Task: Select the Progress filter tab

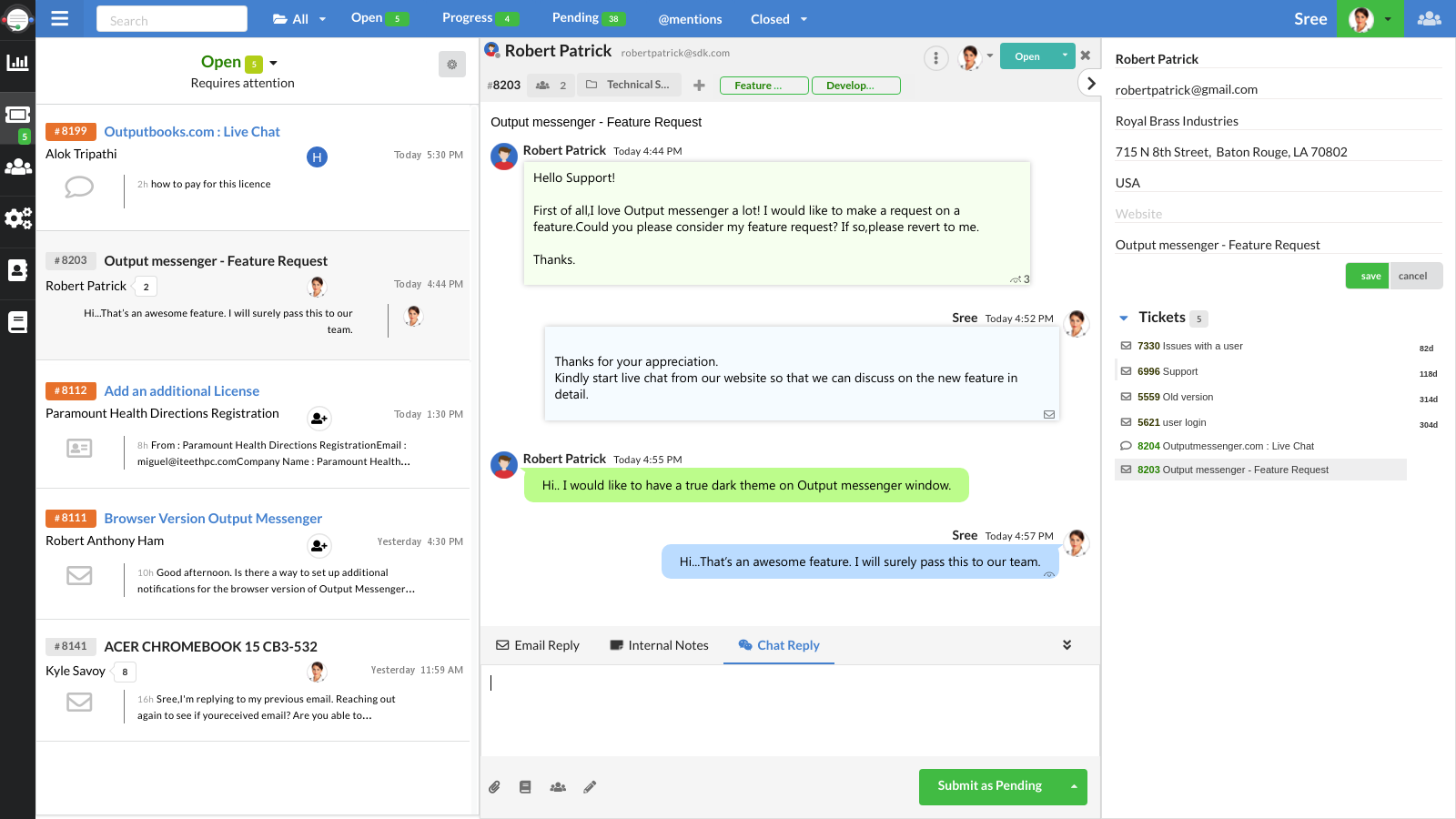Action: (480, 18)
